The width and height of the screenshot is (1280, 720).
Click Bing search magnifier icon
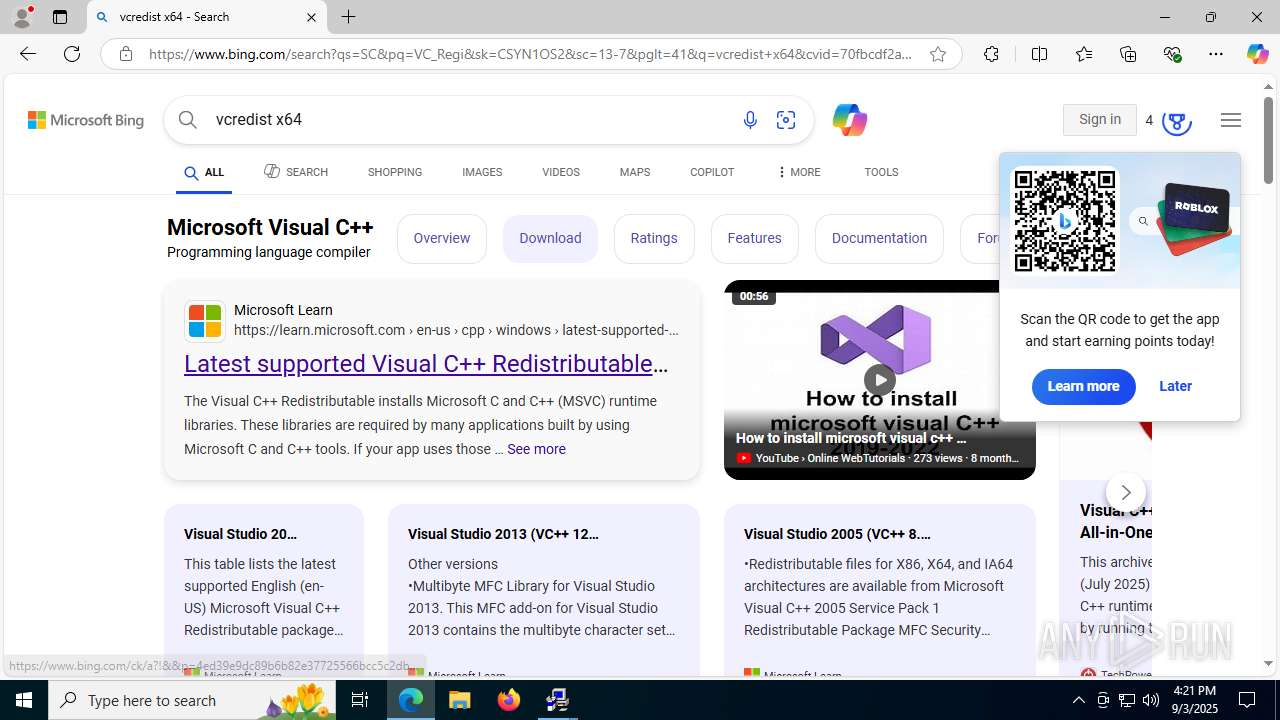(188, 120)
